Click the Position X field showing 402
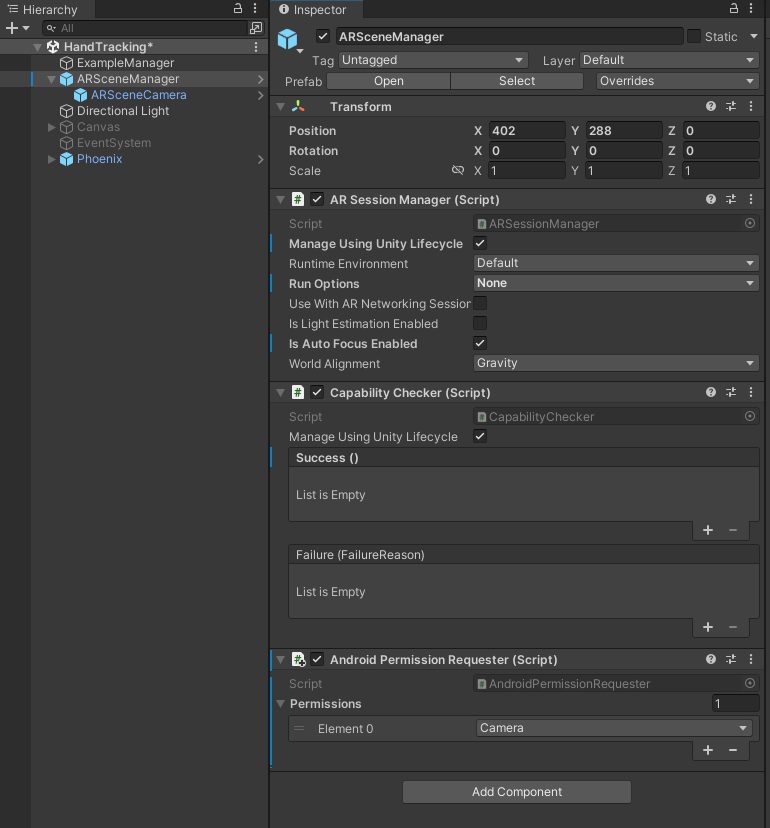Image resolution: width=770 pixels, height=828 pixels. [x=527, y=130]
